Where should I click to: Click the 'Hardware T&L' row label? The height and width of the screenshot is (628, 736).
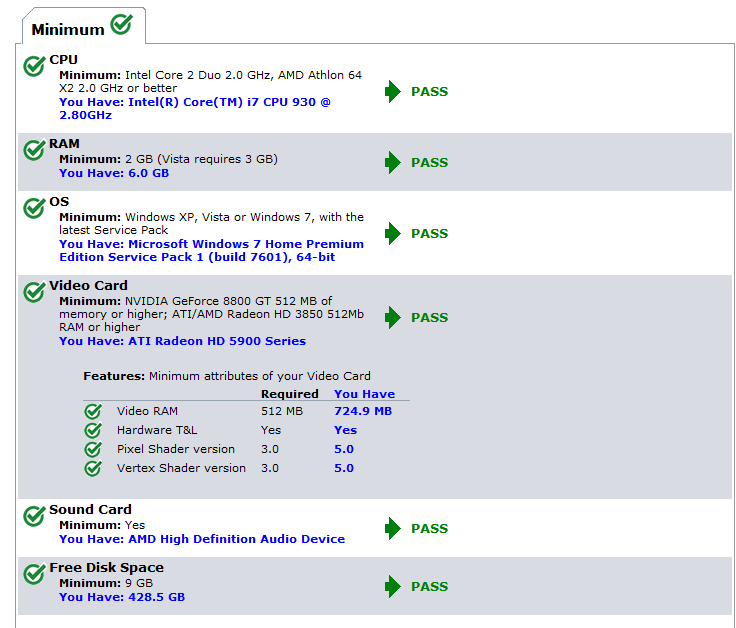(157, 430)
